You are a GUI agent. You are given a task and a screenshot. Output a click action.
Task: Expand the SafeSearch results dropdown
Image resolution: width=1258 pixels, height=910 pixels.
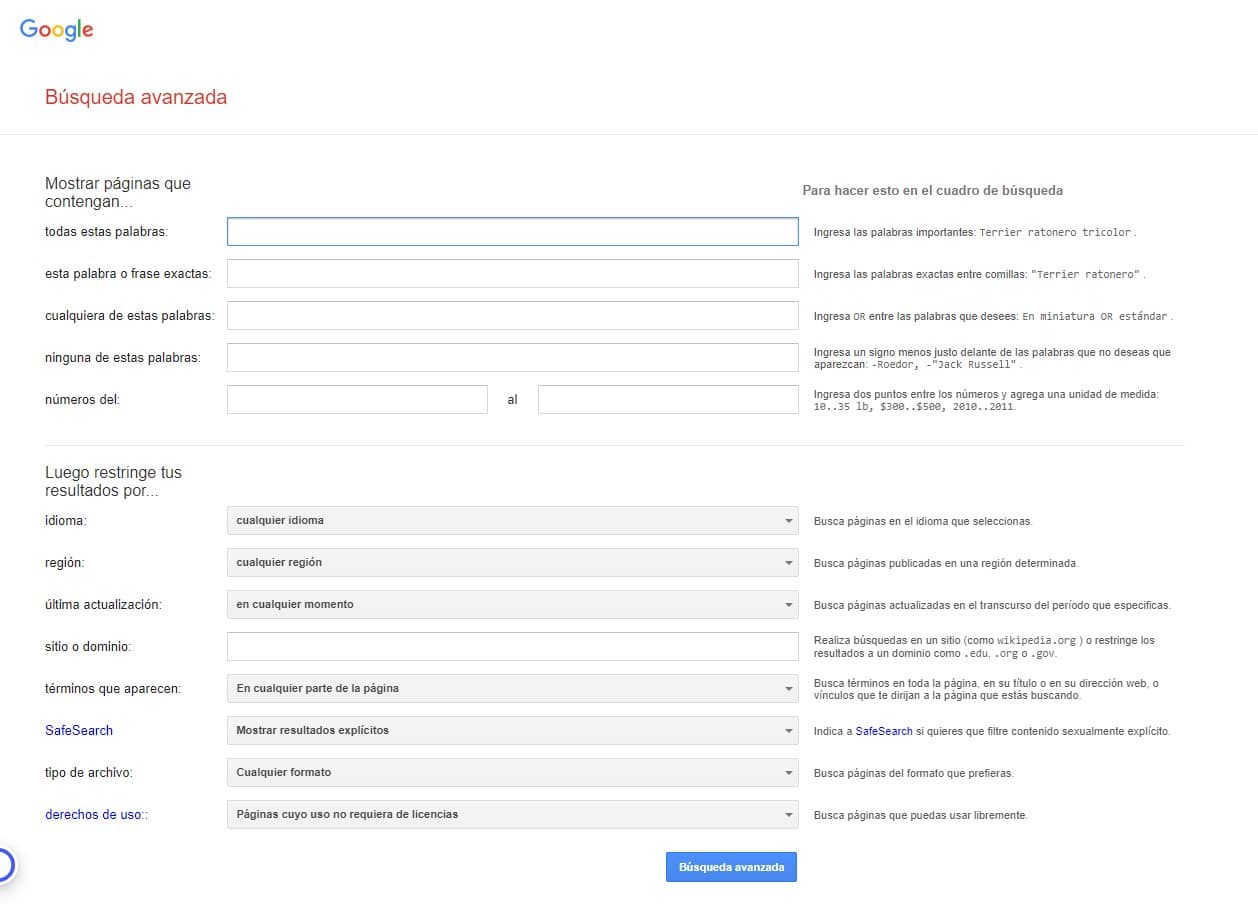512,730
